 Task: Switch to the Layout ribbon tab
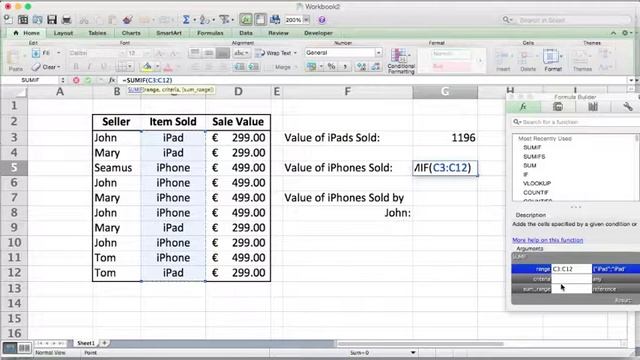[63, 33]
